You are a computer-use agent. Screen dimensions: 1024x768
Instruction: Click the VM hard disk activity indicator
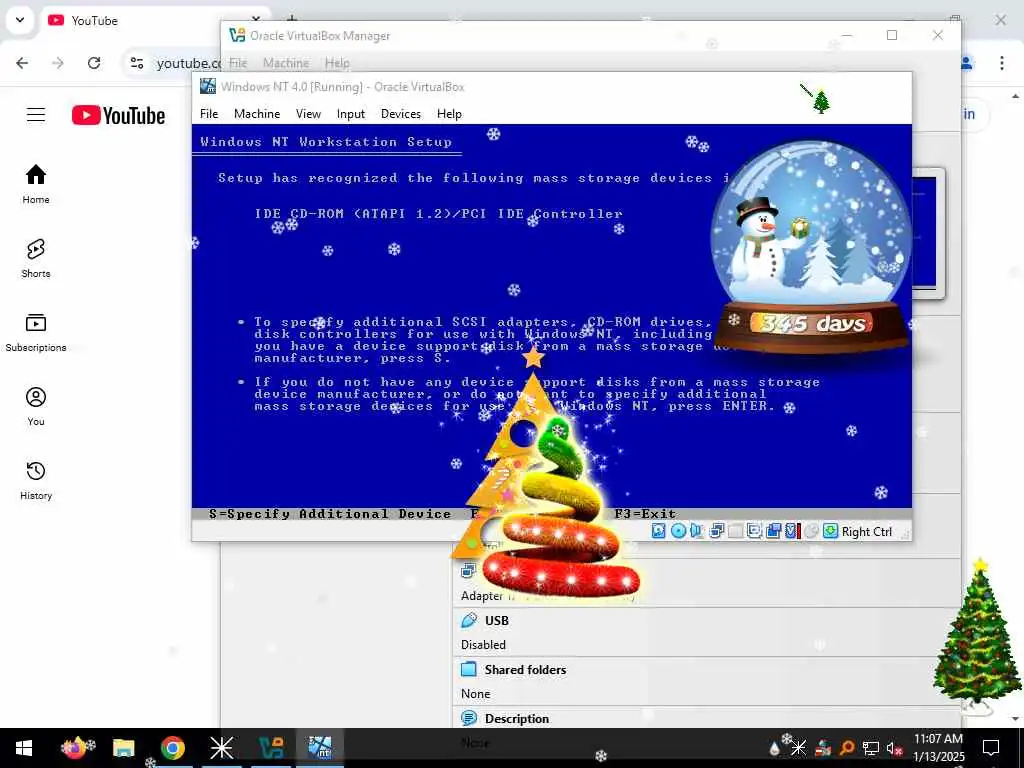(x=658, y=531)
